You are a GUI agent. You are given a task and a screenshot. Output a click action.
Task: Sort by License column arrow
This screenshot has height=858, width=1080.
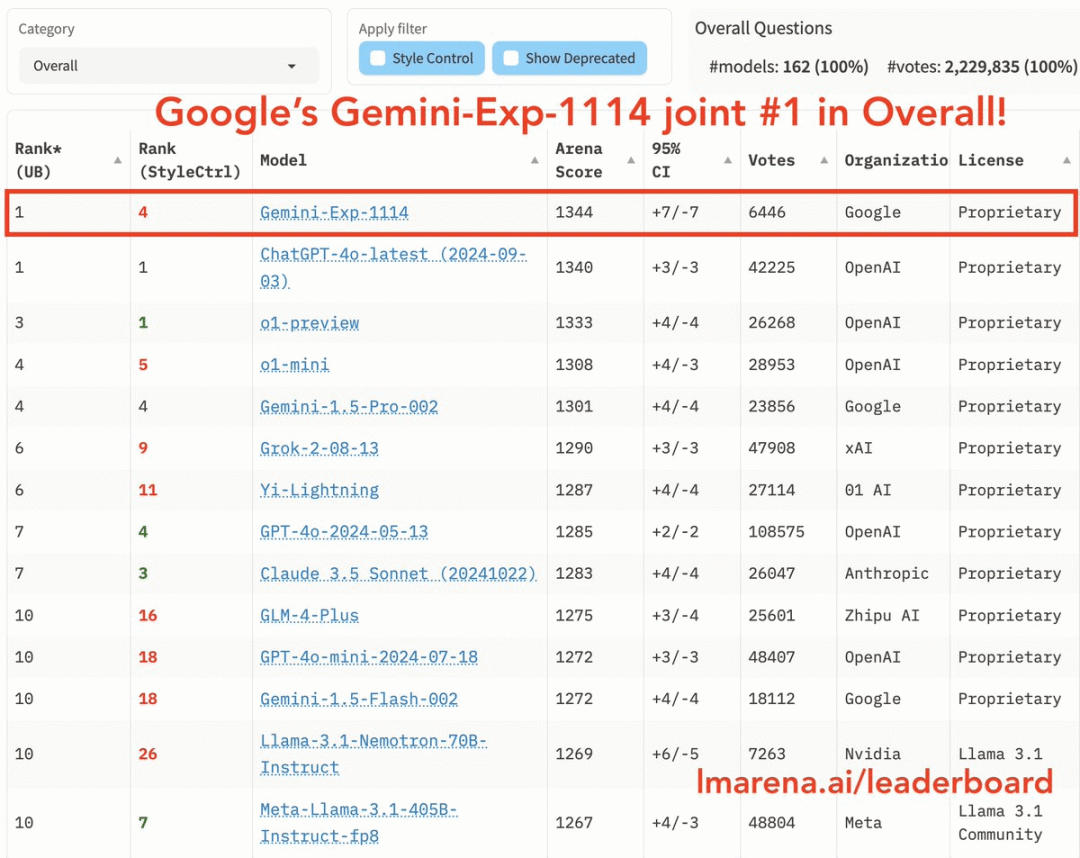(x=1066, y=160)
